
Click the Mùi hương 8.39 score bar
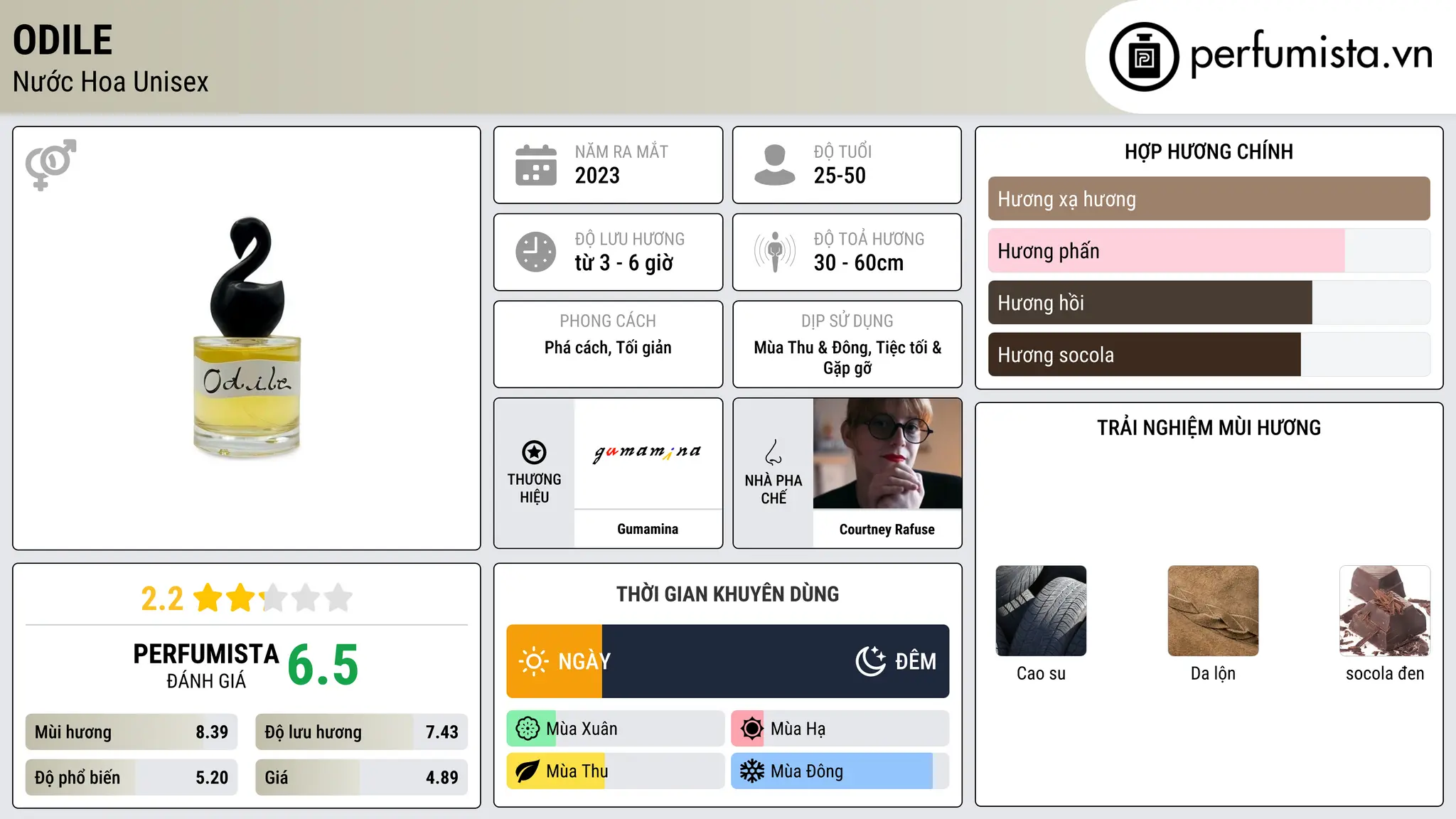click(x=132, y=732)
